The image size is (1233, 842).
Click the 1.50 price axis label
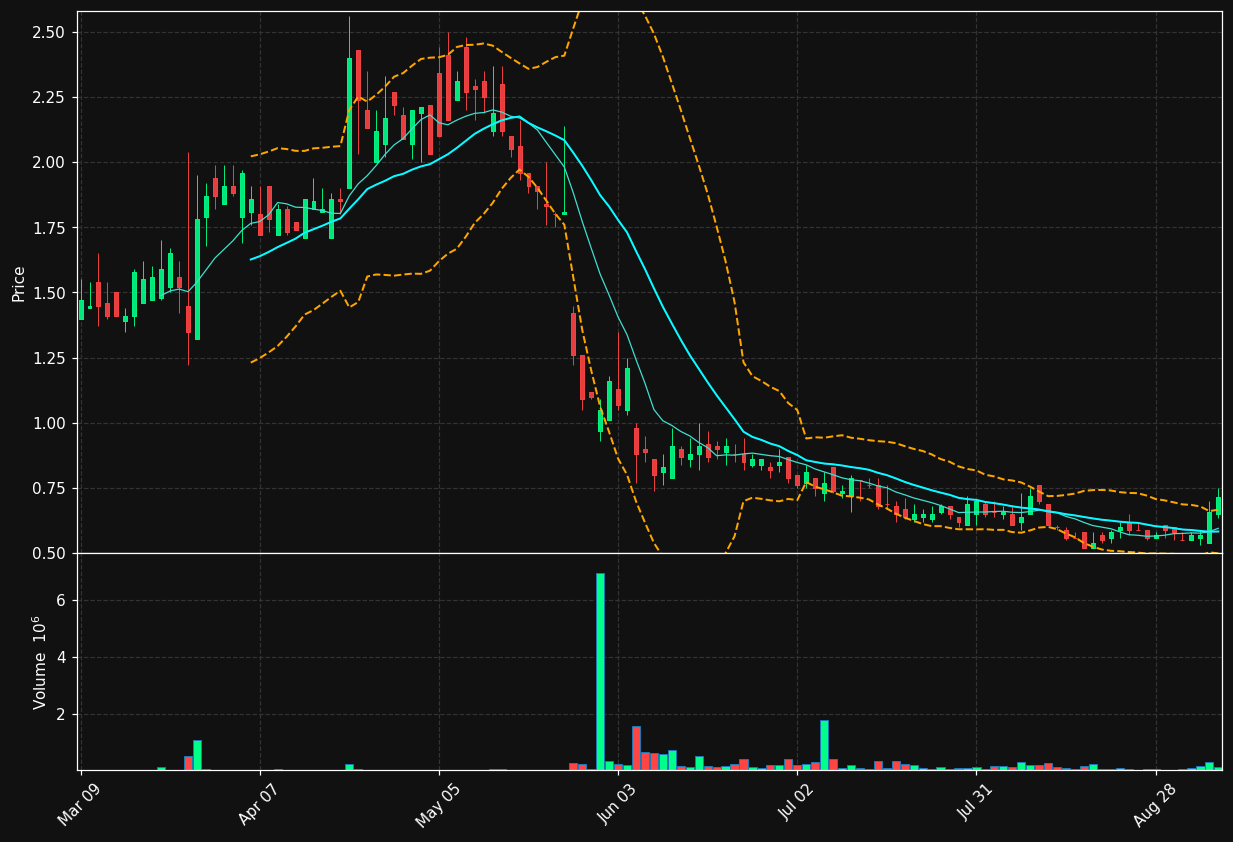[x=50, y=293]
